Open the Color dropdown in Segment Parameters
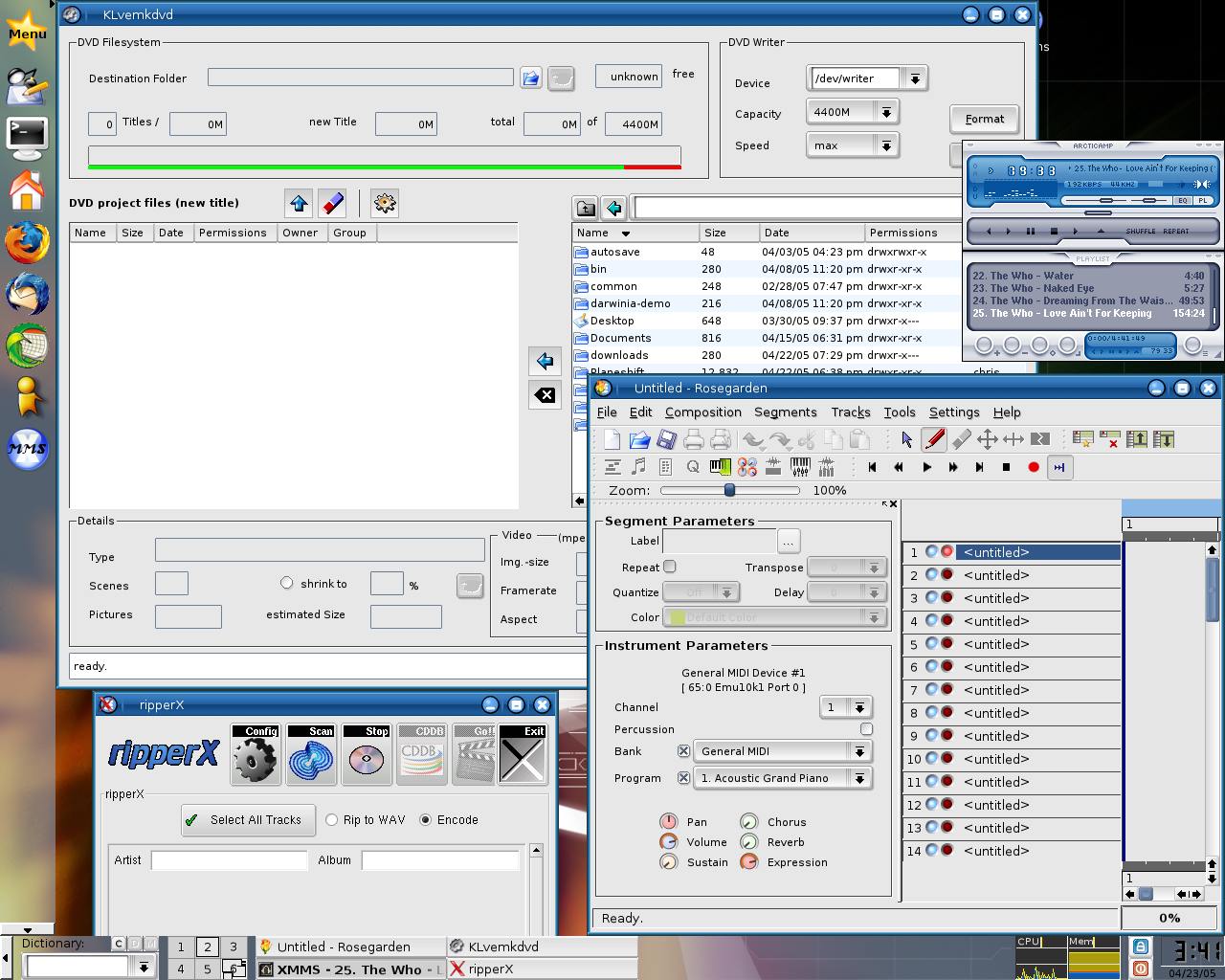The width and height of the screenshot is (1225, 980). pyautogui.click(x=773, y=617)
